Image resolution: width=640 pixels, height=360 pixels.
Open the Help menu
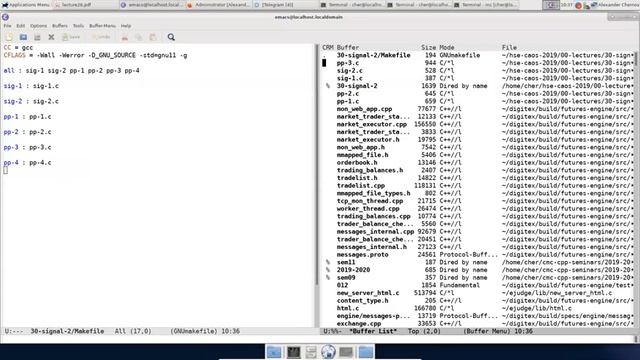(126, 26)
